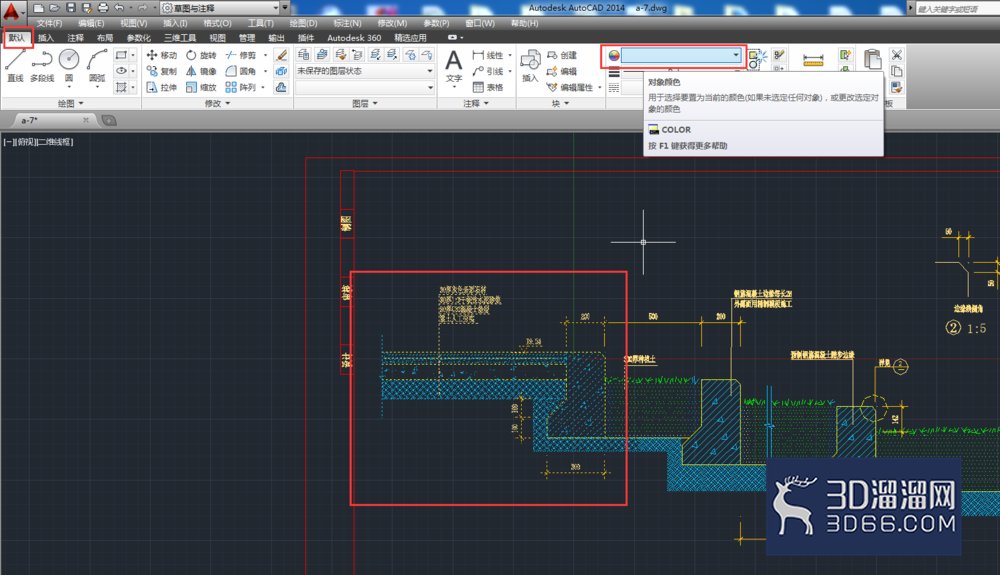Click the Paste clipboard icon

(x=872, y=60)
